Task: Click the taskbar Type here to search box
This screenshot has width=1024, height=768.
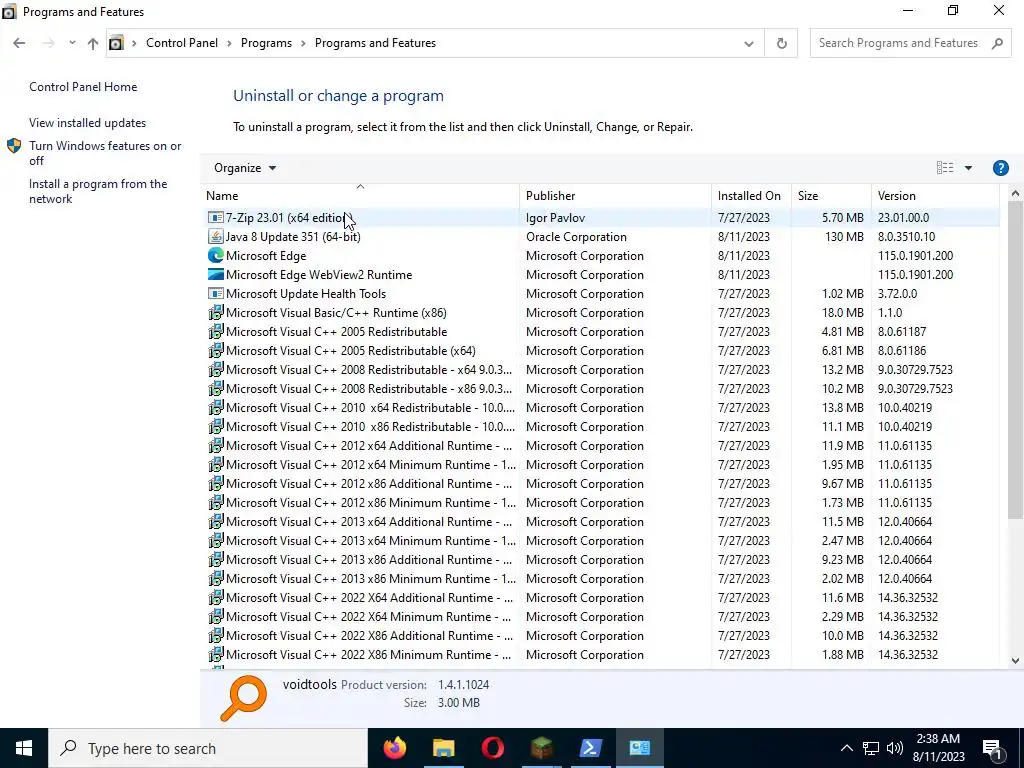Action: pyautogui.click(x=208, y=748)
